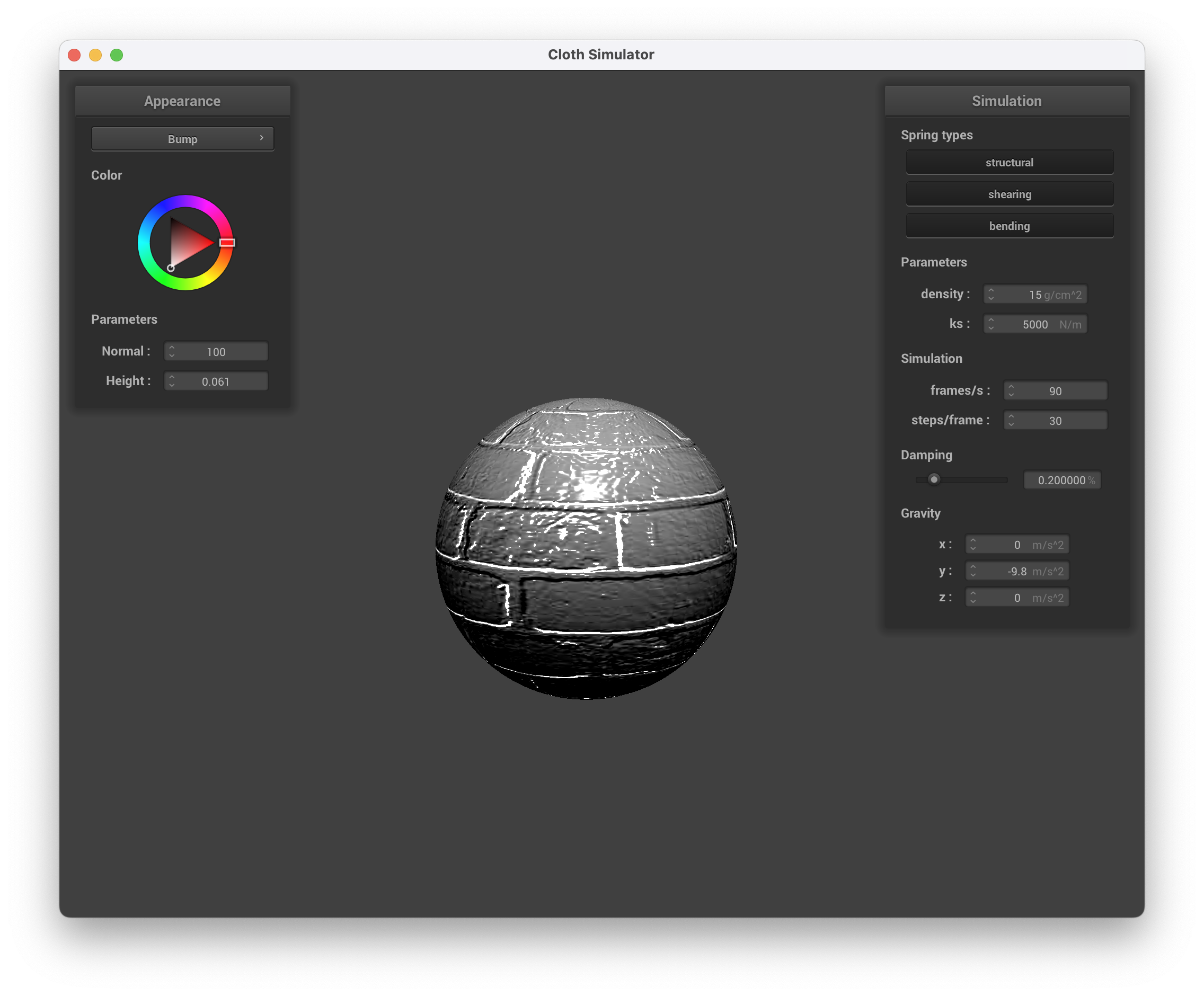
Task: Click the Normal value field
Action: pos(216,351)
